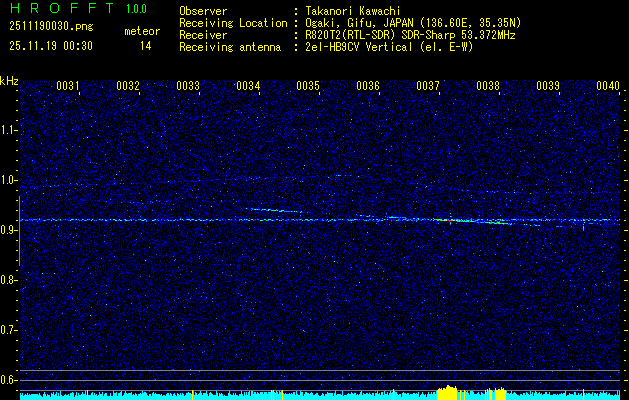Click the 0037 time marker
The image size is (629, 400).
click(428, 87)
